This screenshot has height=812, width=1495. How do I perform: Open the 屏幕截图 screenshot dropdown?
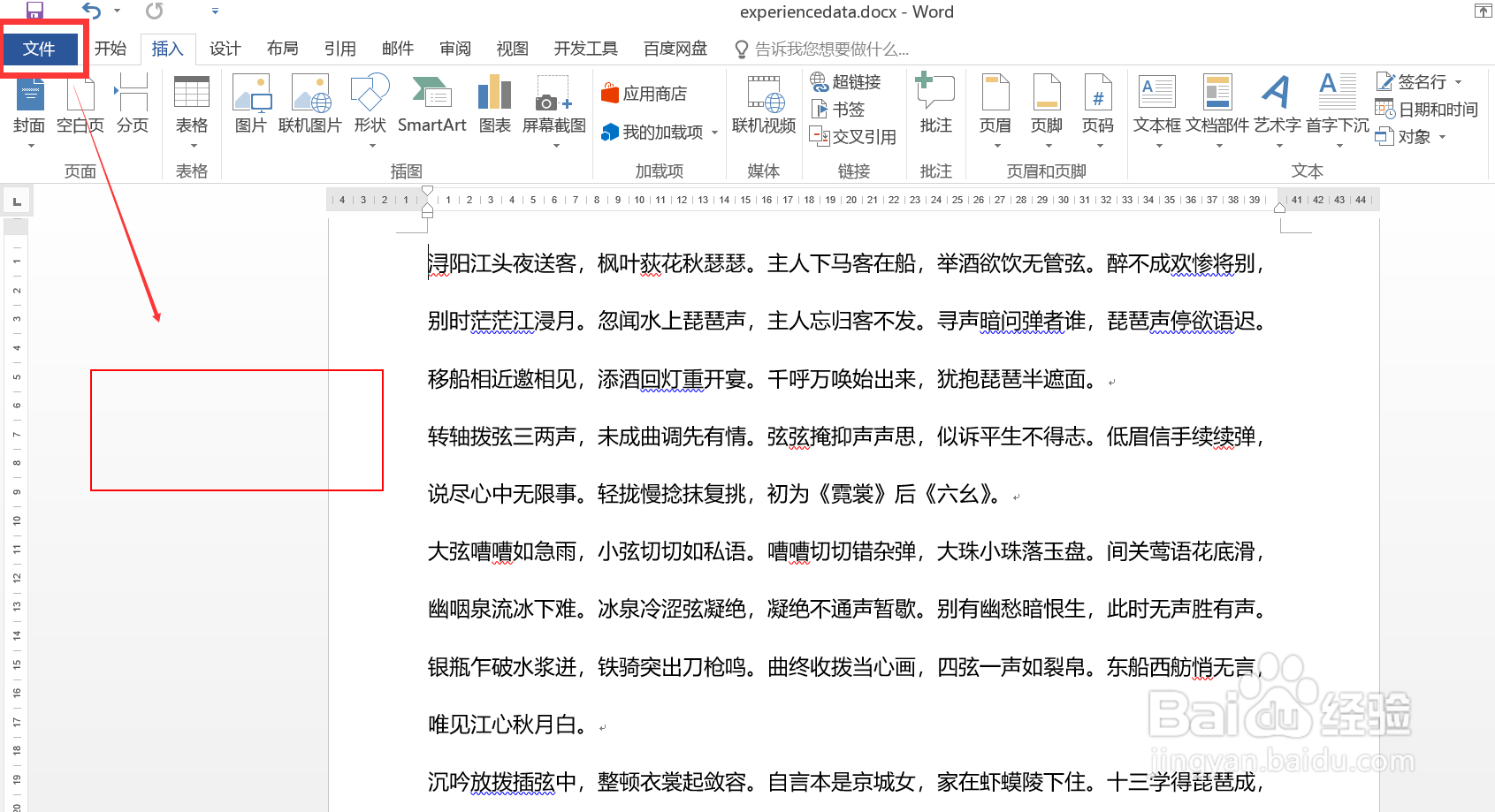(x=554, y=111)
